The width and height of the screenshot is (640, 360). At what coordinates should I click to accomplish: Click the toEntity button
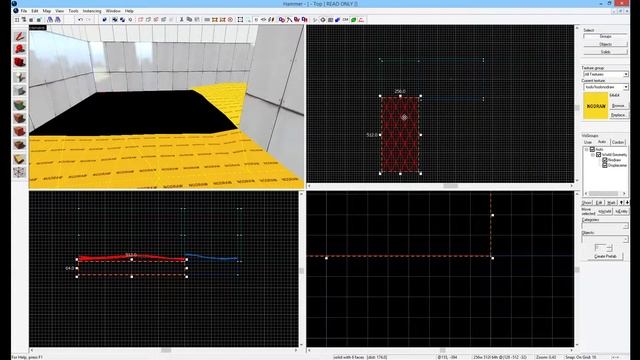pos(621,211)
